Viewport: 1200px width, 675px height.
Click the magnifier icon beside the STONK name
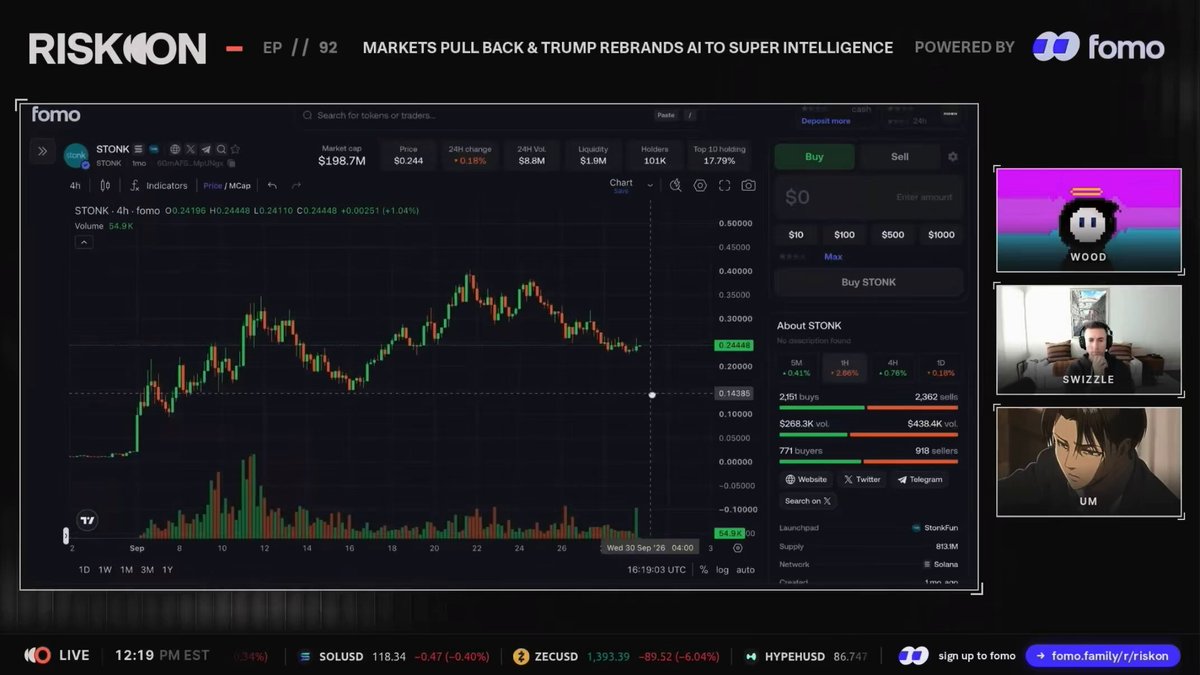[x=221, y=149]
